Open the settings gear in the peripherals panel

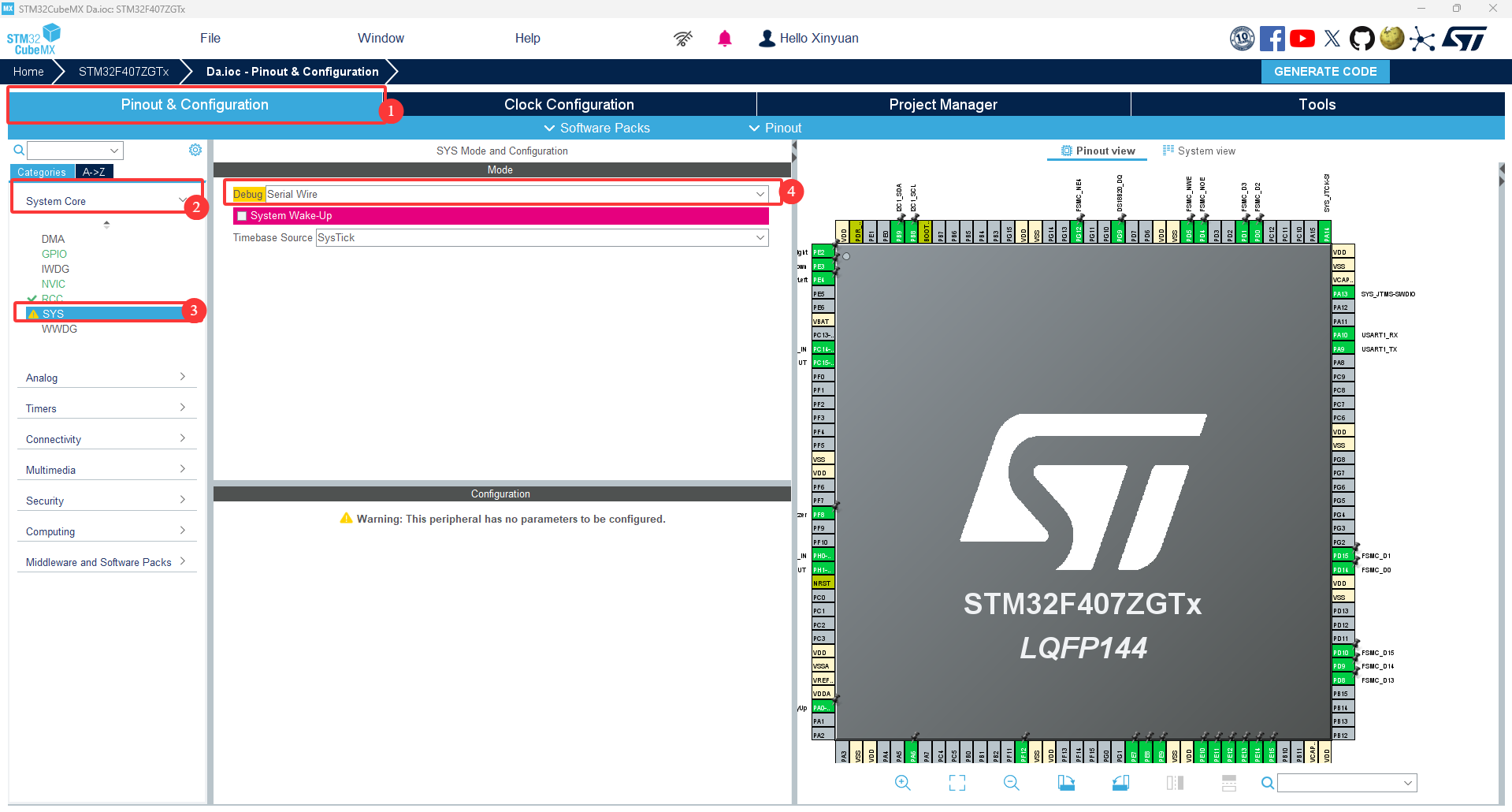tap(195, 150)
